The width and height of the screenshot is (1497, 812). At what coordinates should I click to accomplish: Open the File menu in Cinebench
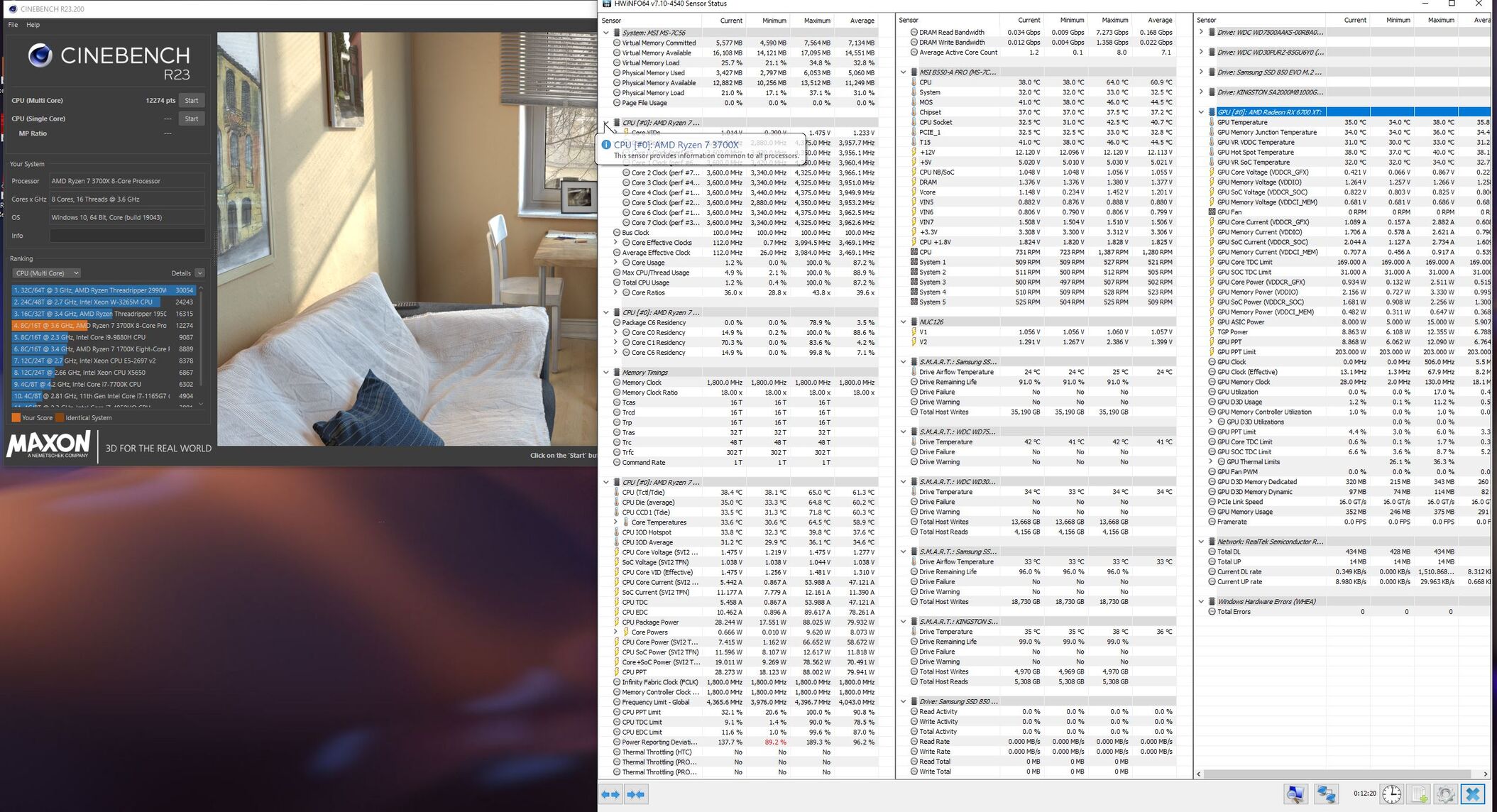click(x=13, y=25)
